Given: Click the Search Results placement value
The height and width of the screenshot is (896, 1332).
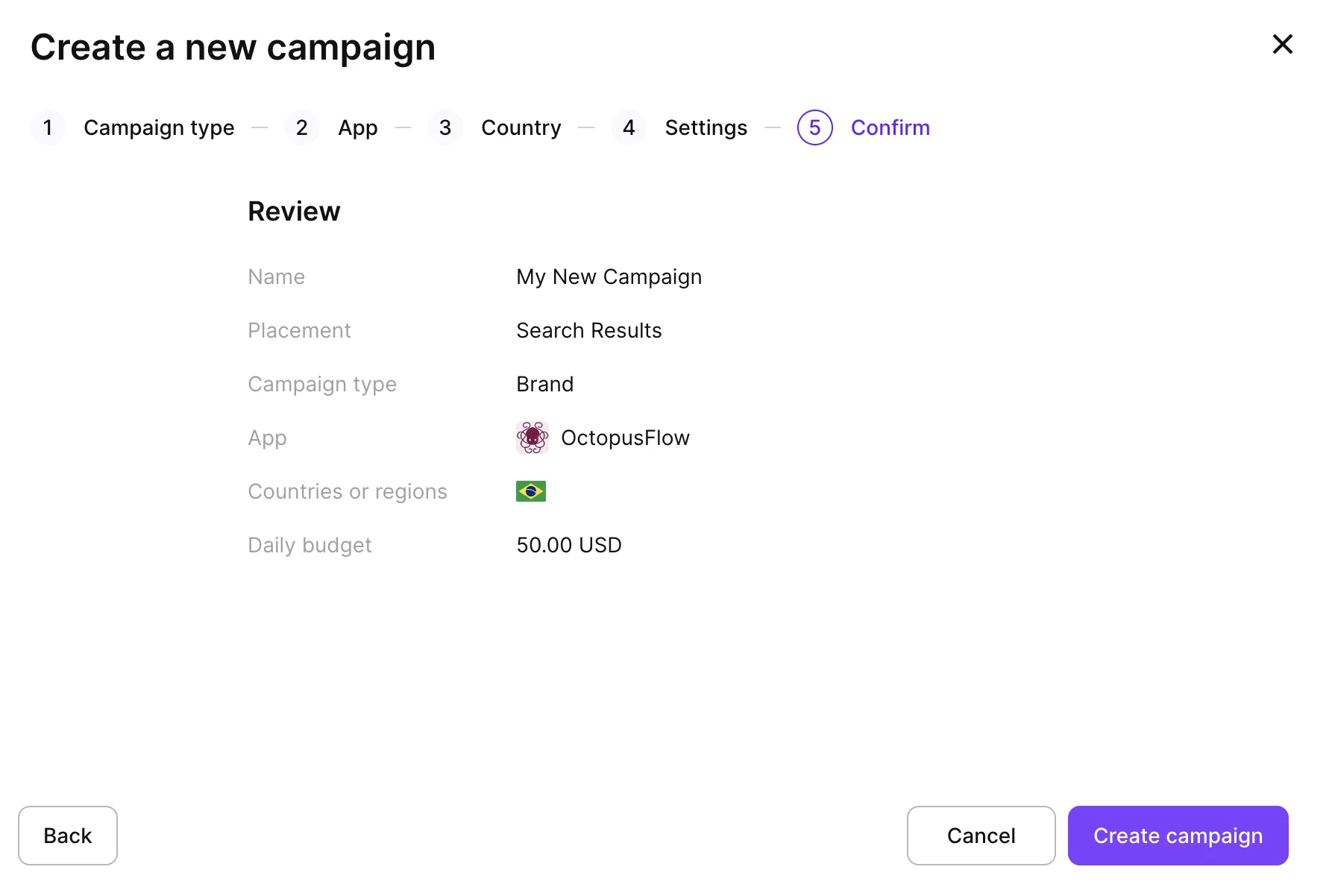Looking at the screenshot, I should coord(589,330).
